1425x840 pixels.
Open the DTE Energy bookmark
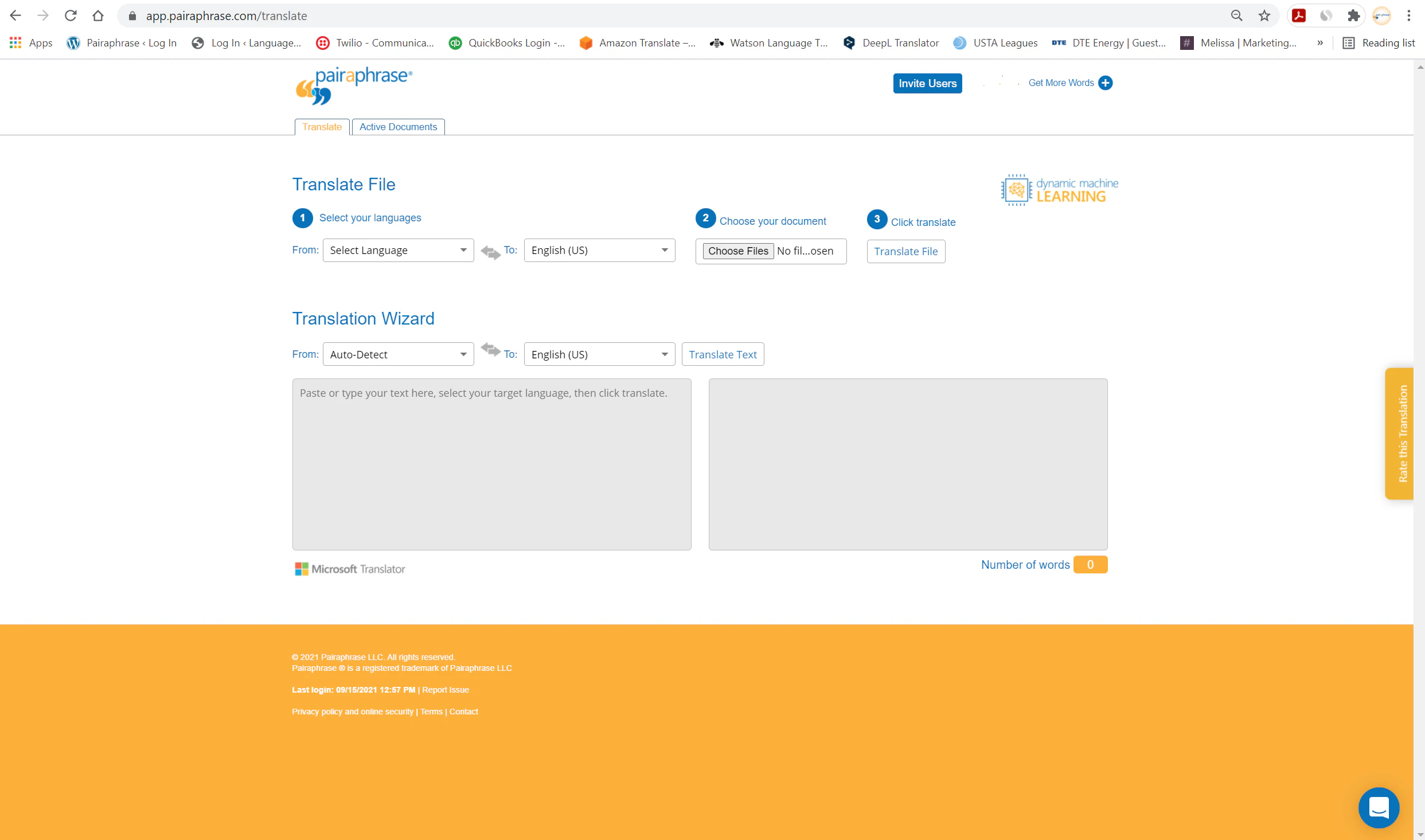click(1108, 43)
